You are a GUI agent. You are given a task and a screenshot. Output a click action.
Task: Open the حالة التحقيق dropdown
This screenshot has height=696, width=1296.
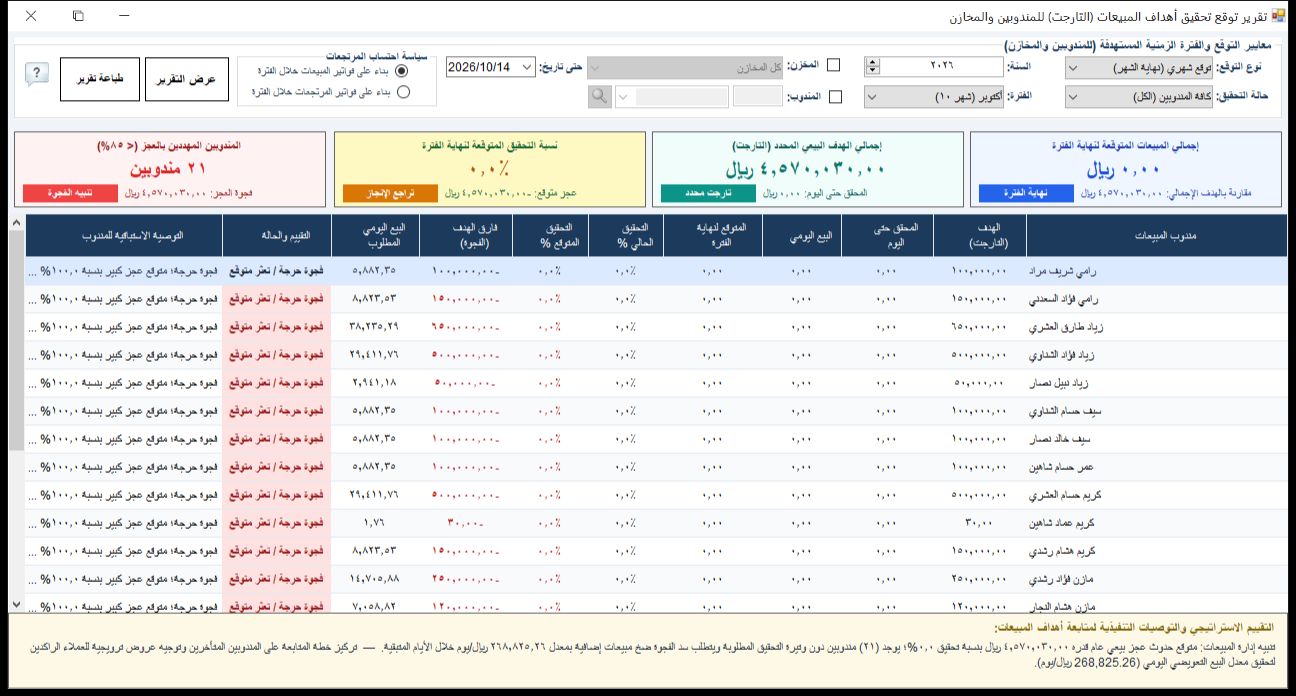pos(1138,96)
